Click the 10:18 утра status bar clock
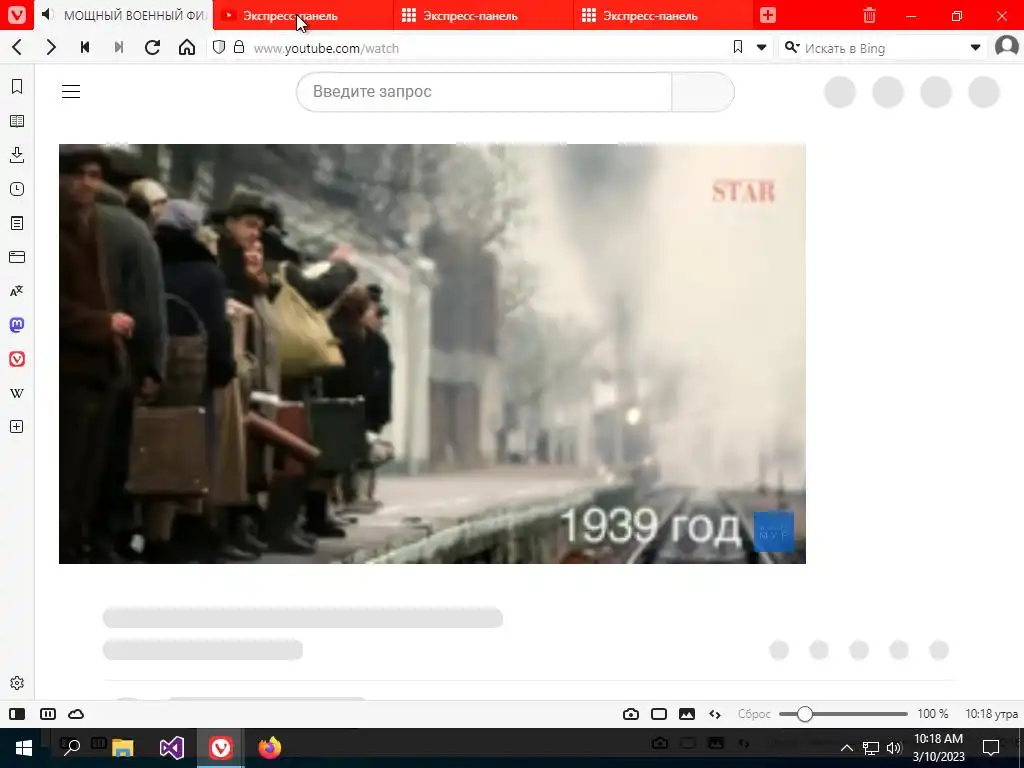Viewport: 1024px width, 768px height. click(x=991, y=714)
